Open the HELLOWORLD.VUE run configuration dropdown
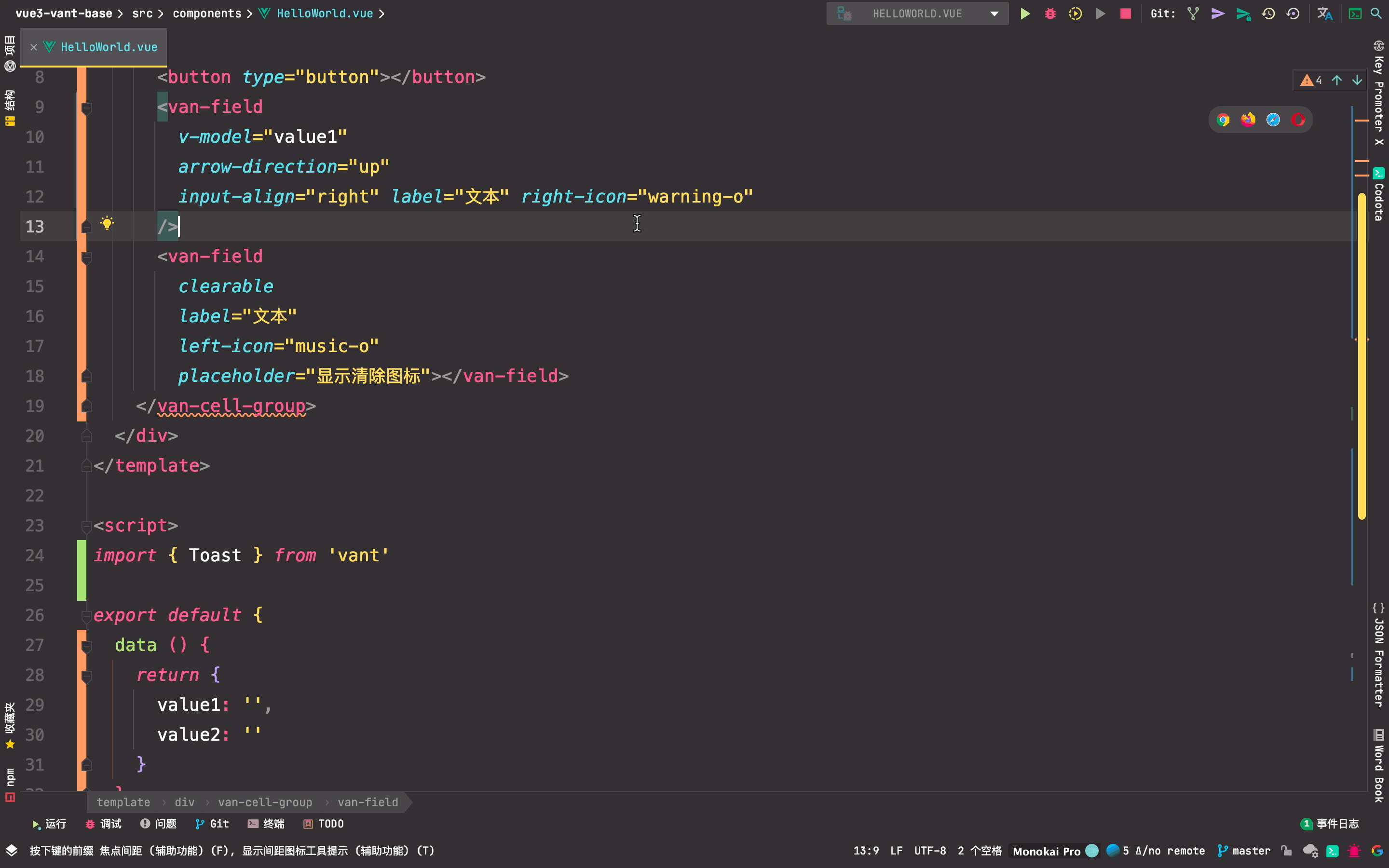1389x868 pixels. 917,13
